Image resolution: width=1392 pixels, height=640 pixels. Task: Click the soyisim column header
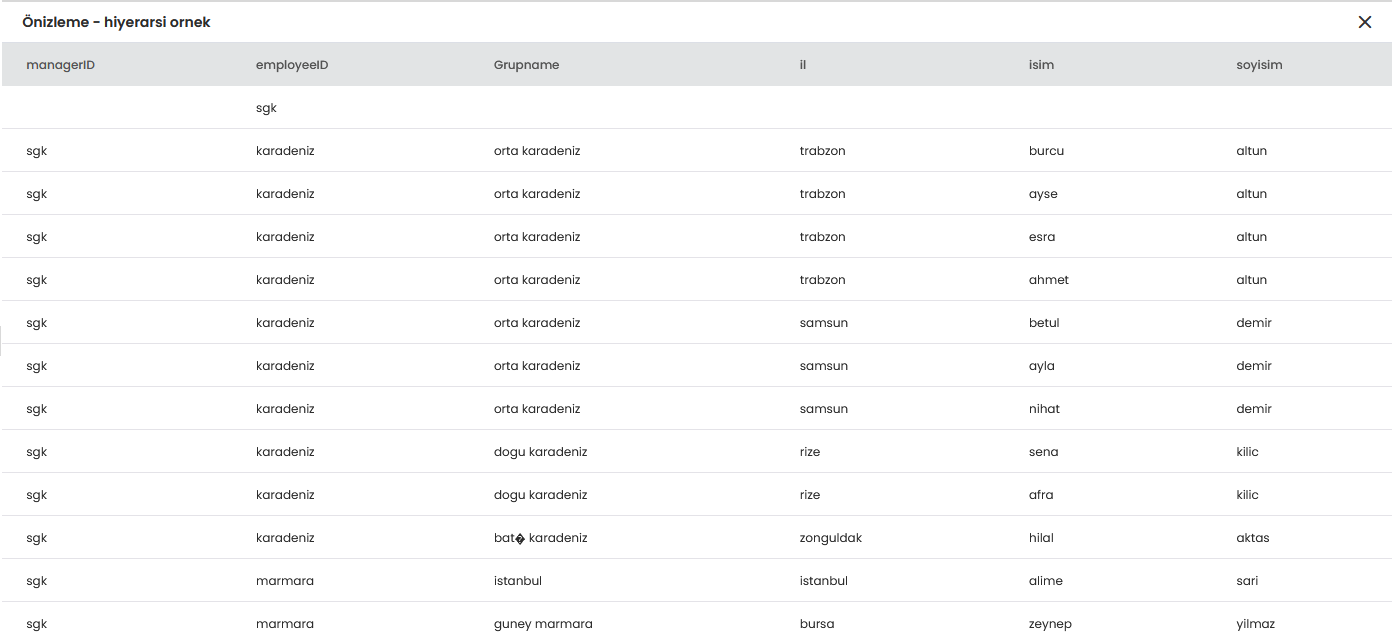tap(1259, 65)
